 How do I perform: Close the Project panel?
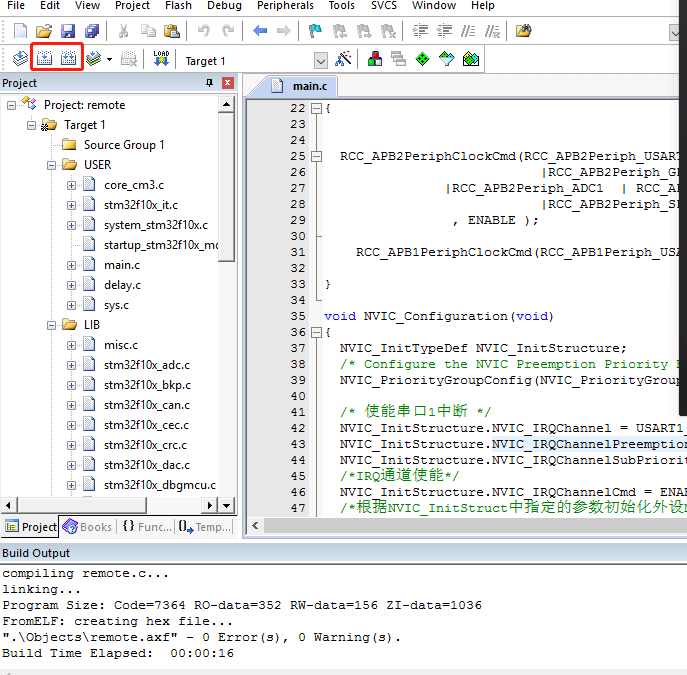[x=228, y=83]
